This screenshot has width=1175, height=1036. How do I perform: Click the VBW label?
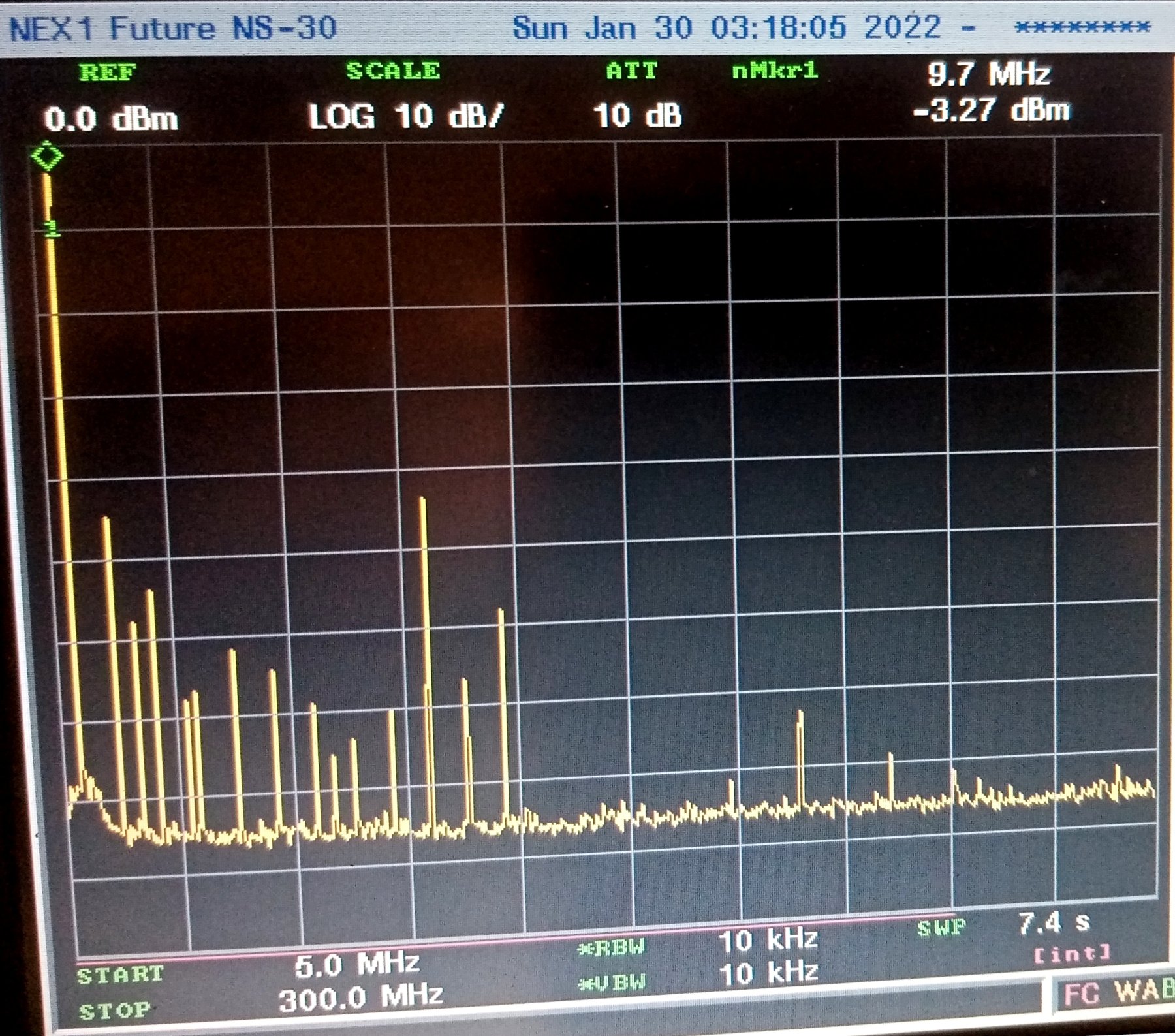coord(612,983)
